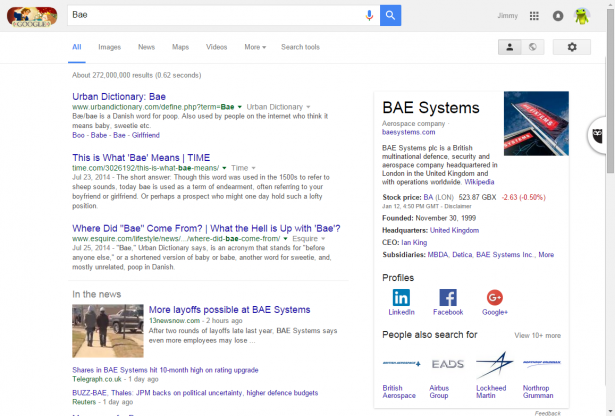Click the Jimmy account name
Image resolution: width=615 pixels, height=416 pixels.
coord(508,16)
